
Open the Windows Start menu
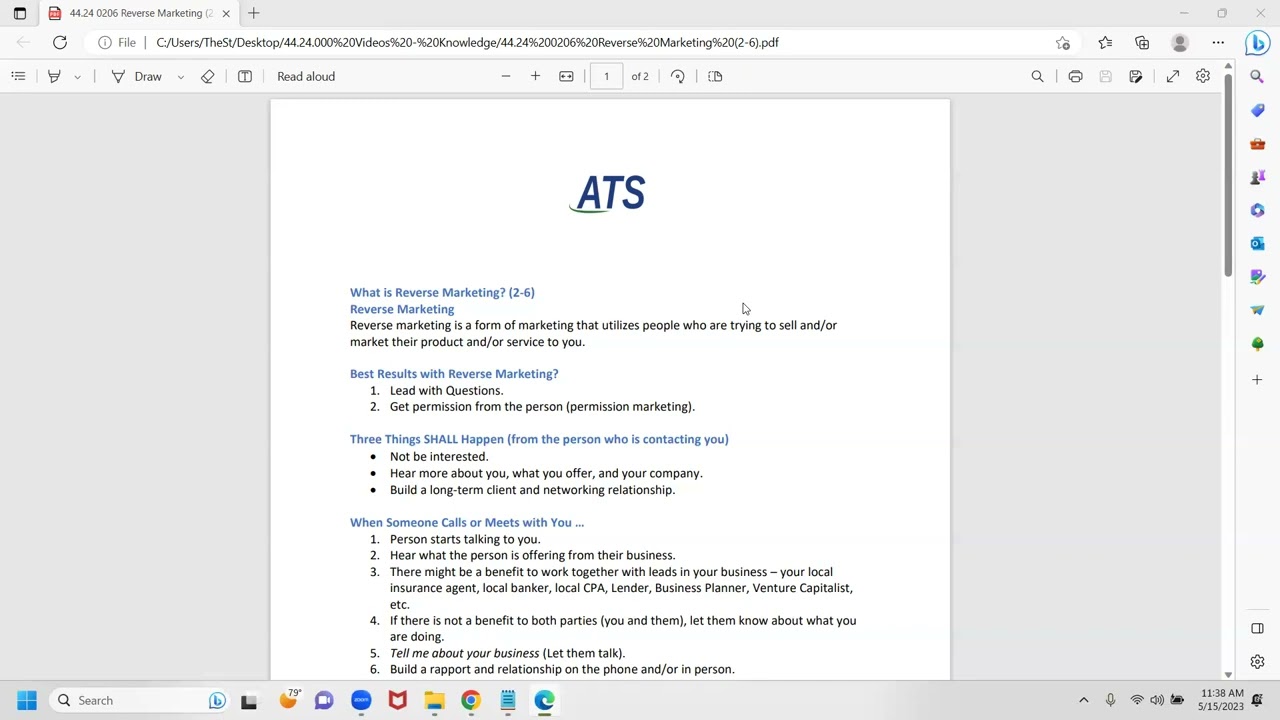pyautogui.click(x=27, y=700)
